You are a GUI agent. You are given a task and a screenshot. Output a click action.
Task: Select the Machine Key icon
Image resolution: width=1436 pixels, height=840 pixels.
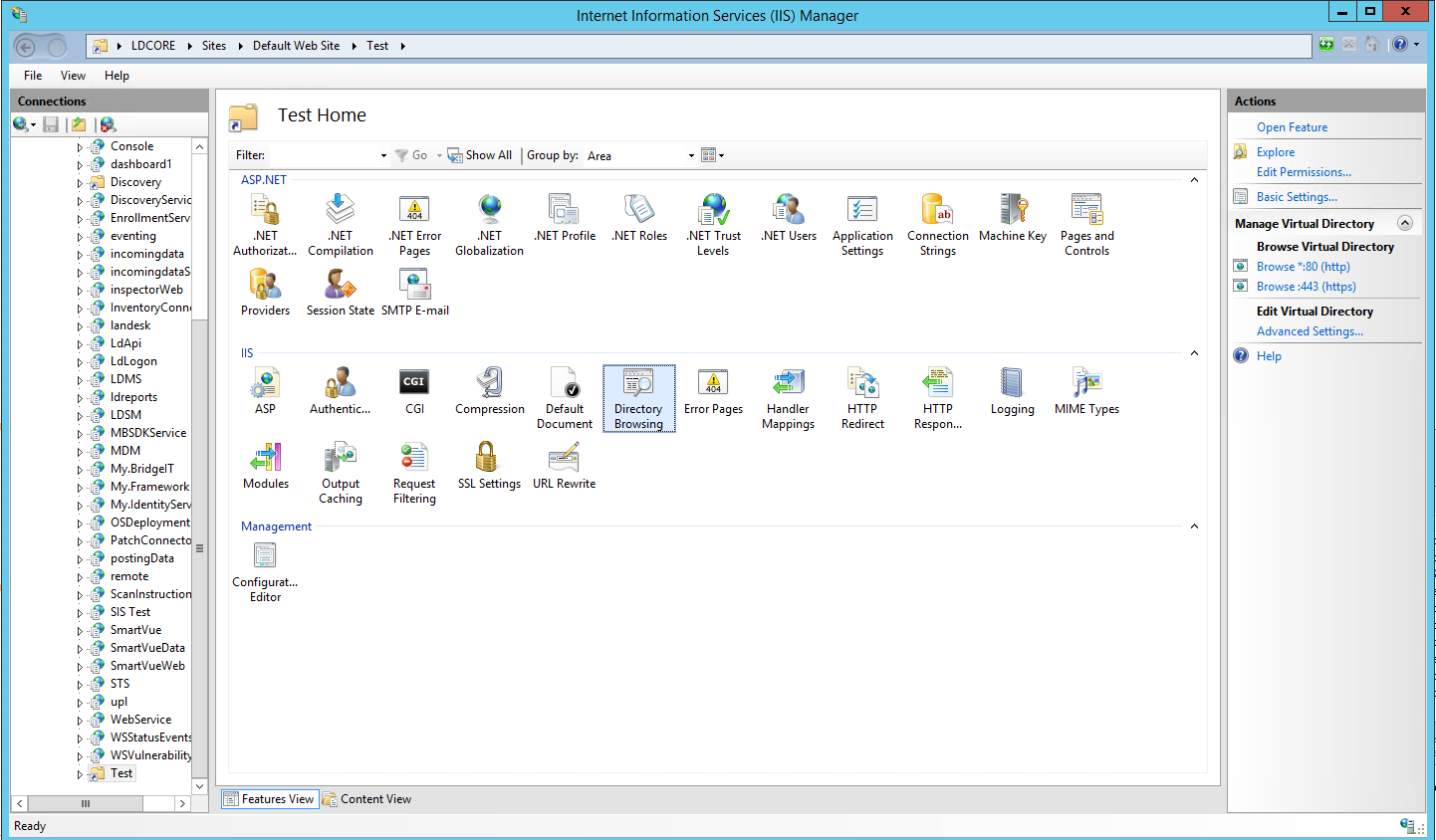pos(1013,219)
